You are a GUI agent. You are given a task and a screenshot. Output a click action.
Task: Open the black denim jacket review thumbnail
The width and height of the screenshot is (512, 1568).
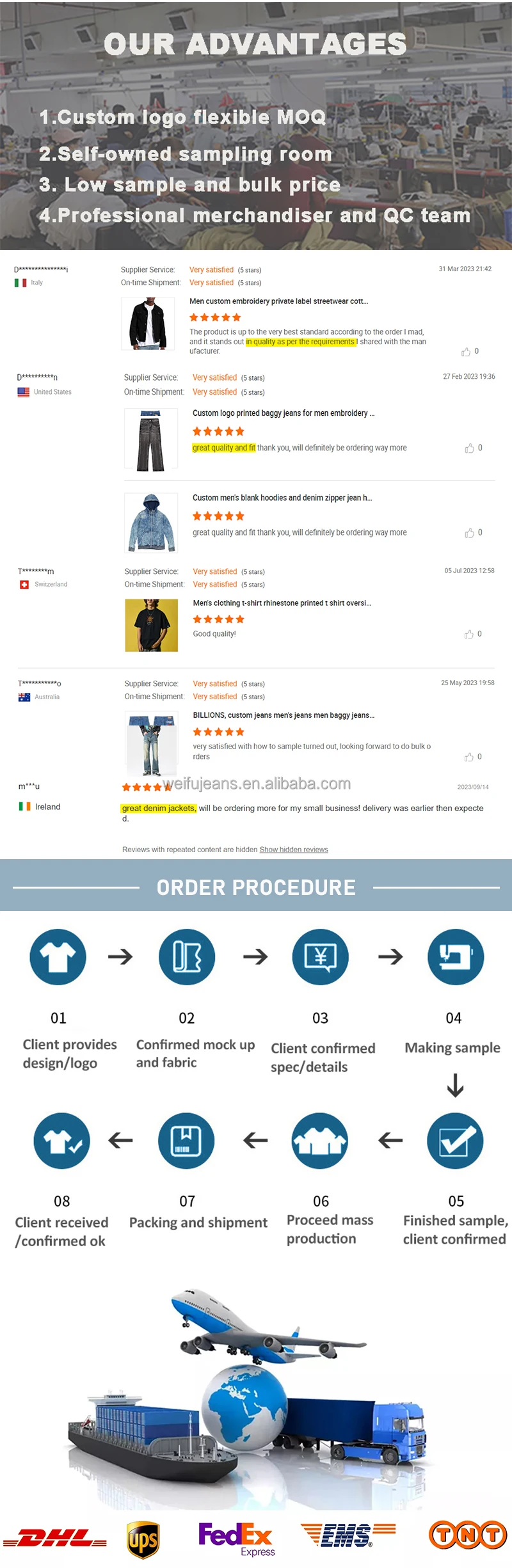click(148, 324)
